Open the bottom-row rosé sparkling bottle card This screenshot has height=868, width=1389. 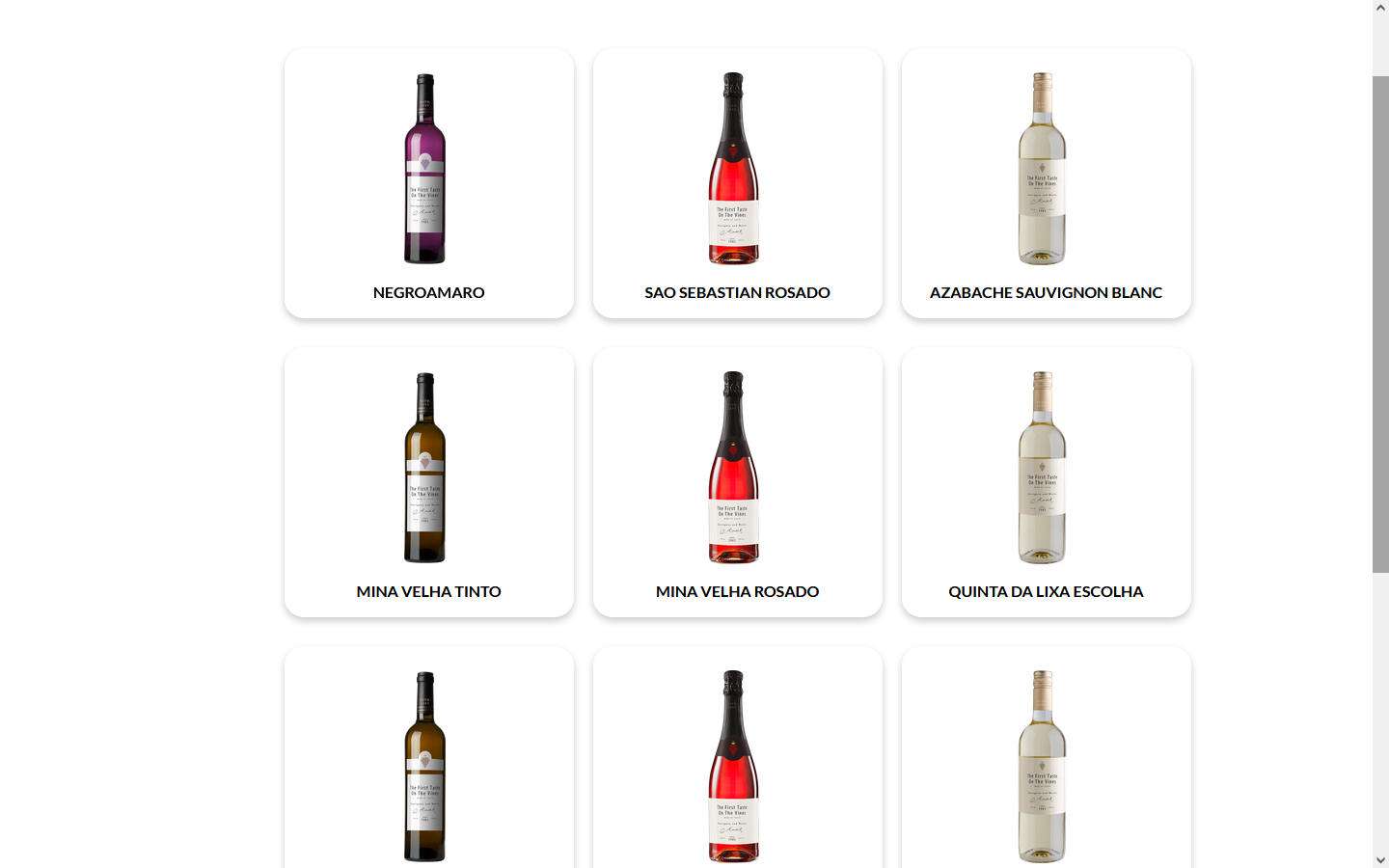coord(738,757)
